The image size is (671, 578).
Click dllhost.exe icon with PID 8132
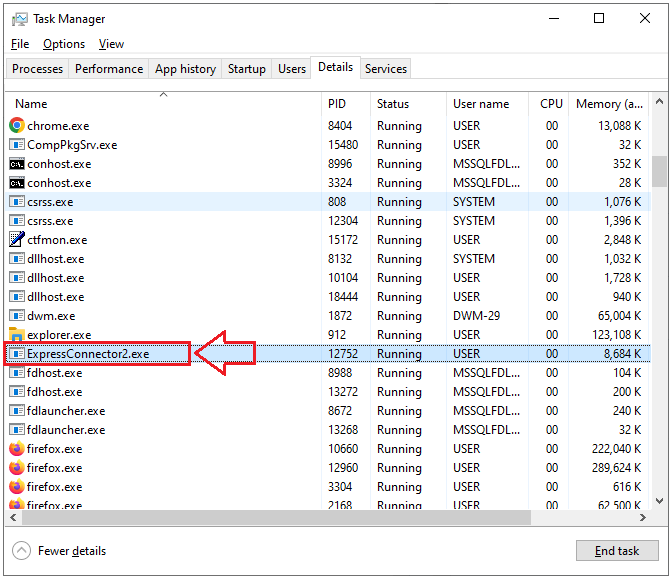(17, 259)
